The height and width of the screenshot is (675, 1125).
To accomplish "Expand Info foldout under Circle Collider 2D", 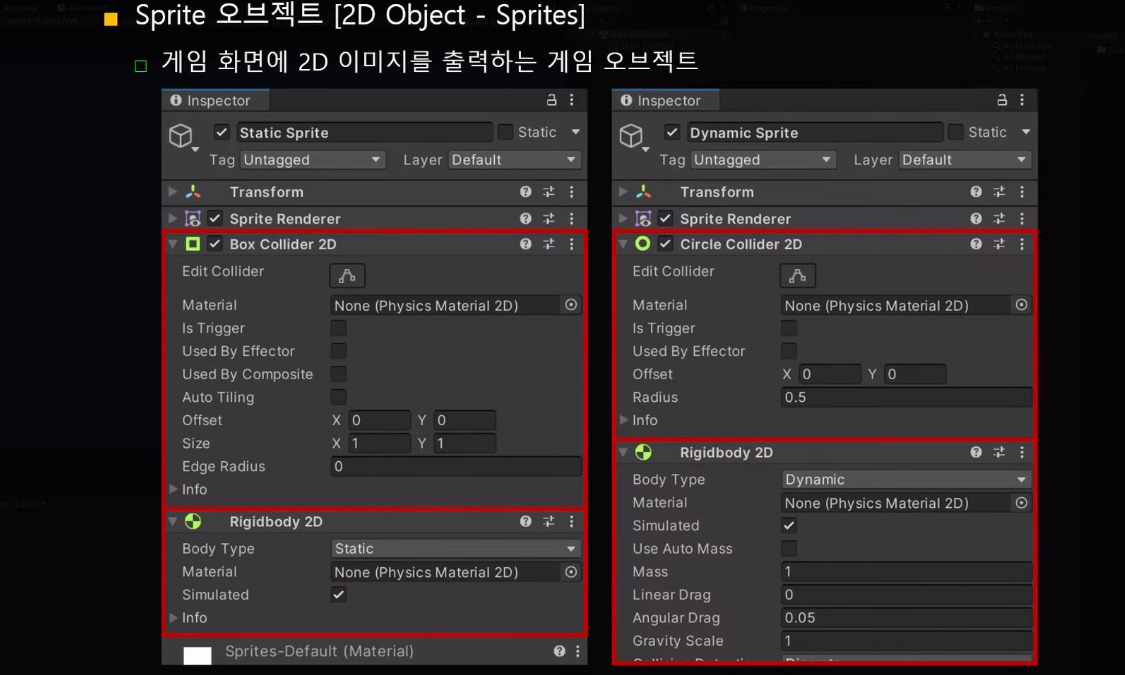I will 623,420.
